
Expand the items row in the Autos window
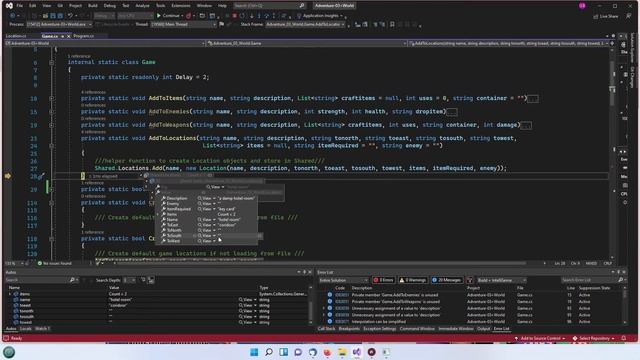tap(10, 294)
